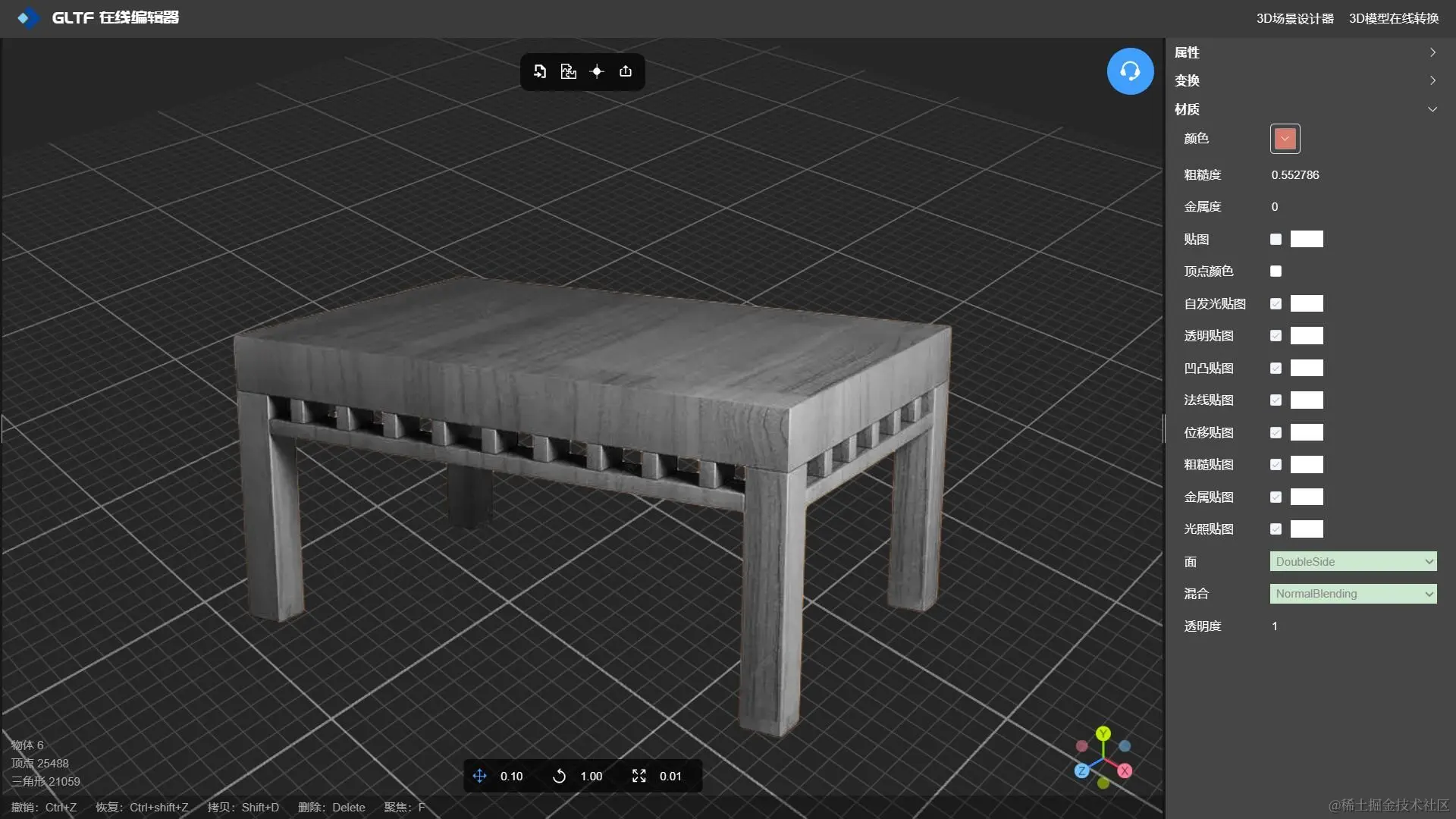Collapse the 材质 section chevron
Image resolution: width=1456 pixels, height=819 pixels.
point(1432,109)
